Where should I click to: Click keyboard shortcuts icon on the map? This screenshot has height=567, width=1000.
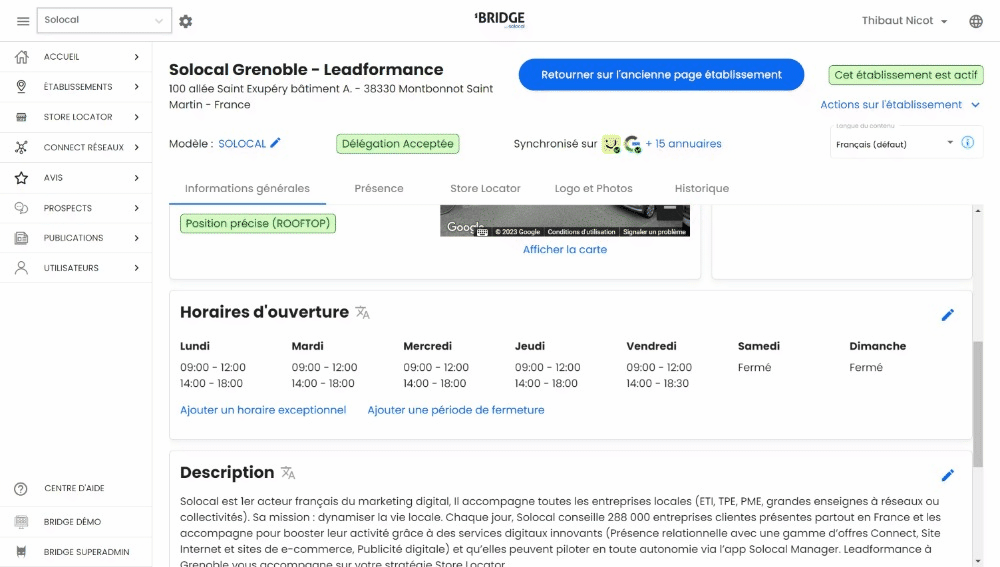click(x=483, y=232)
